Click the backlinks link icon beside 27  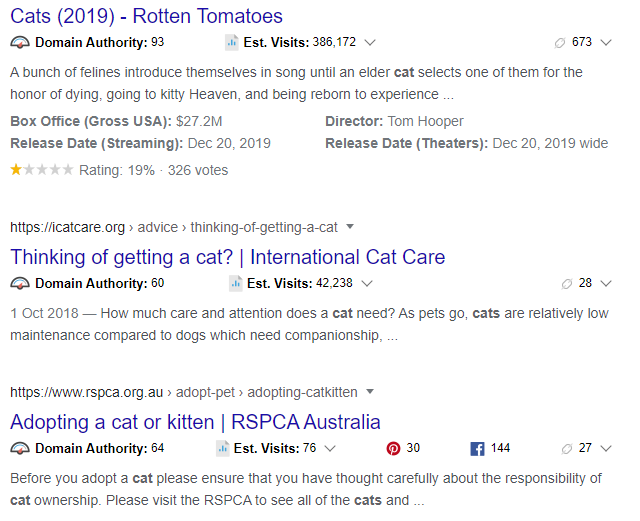tap(567, 449)
